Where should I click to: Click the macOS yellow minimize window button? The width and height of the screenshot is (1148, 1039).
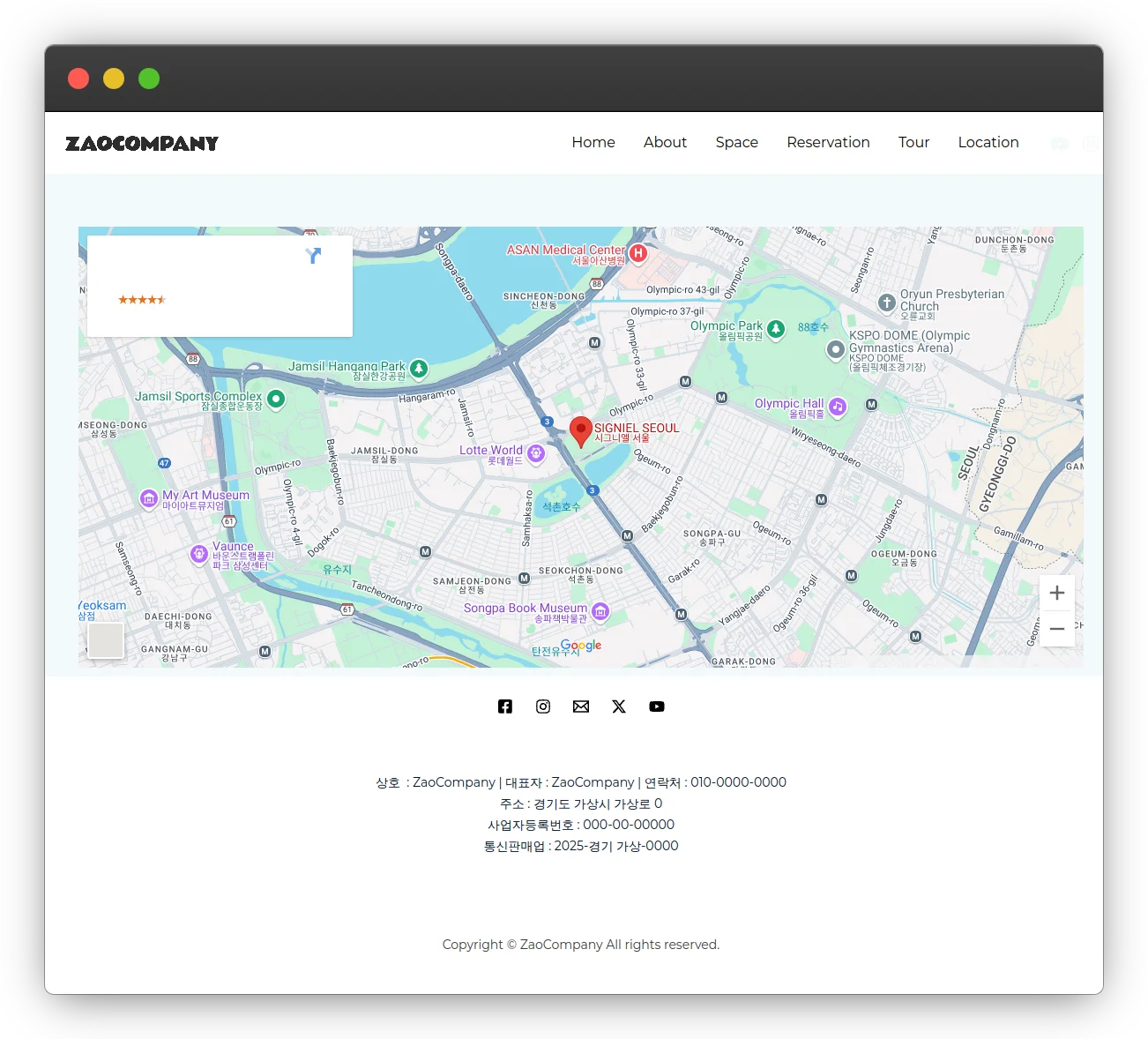tap(114, 78)
